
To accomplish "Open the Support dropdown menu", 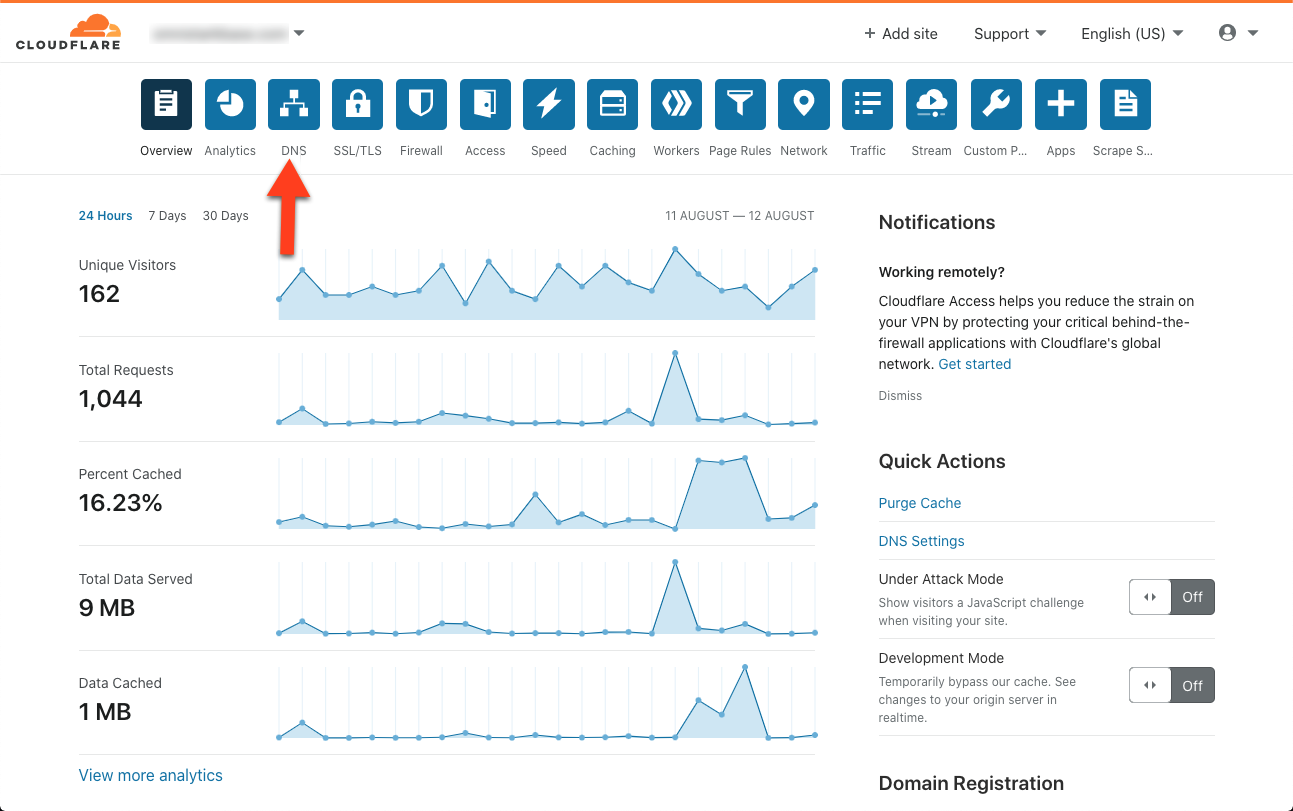I will [x=1010, y=34].
